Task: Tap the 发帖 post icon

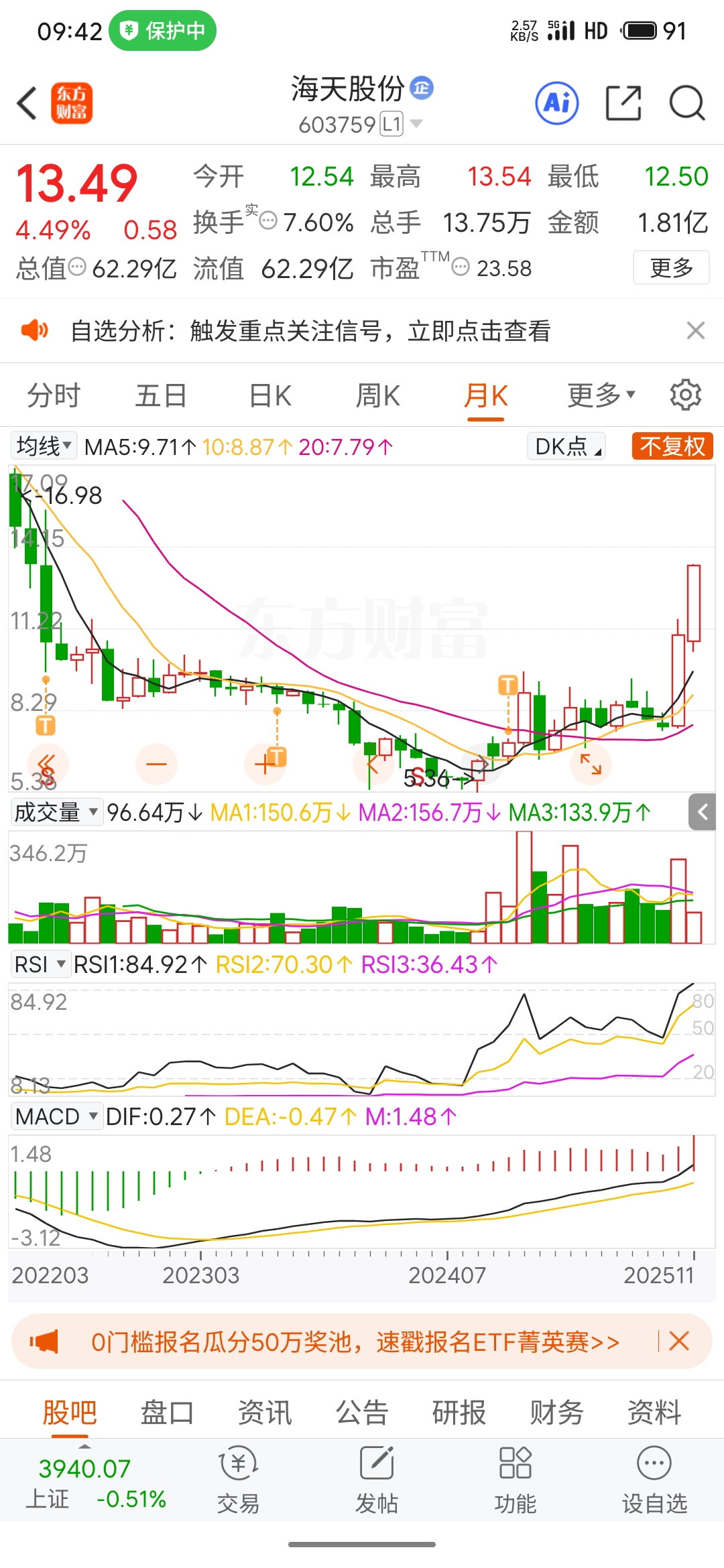Action: click(x=376, y=1463)
